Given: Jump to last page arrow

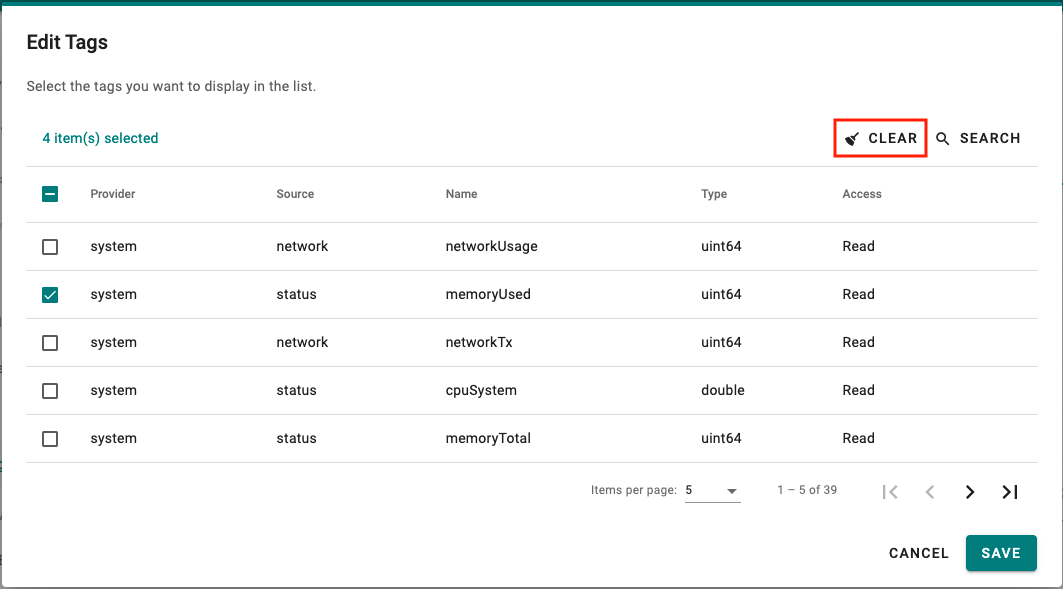Looking at the screenshot, I should 1010,492.
